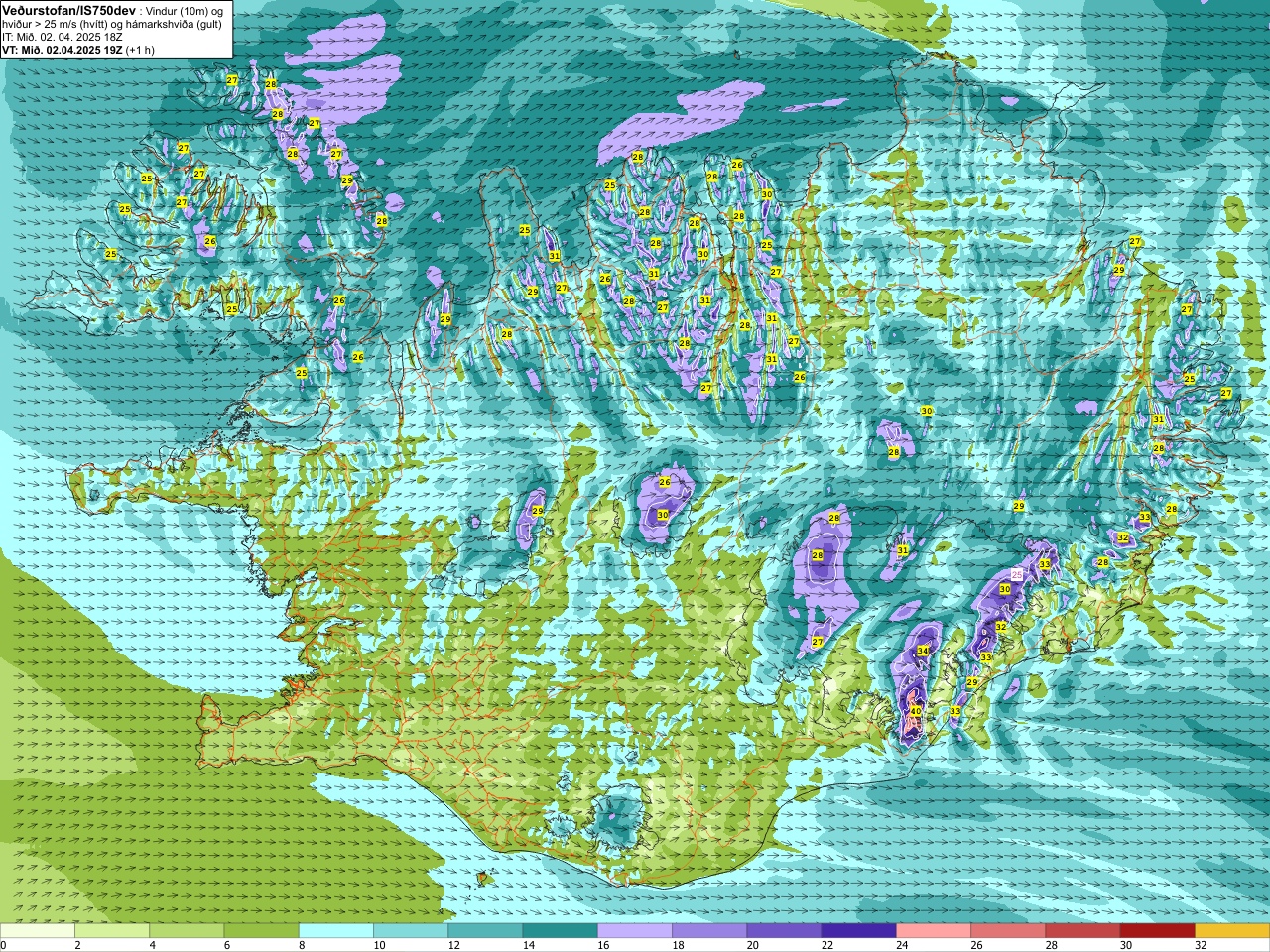Select the 22–24 m/s dark indigo legend swatch

pos(859,931)
